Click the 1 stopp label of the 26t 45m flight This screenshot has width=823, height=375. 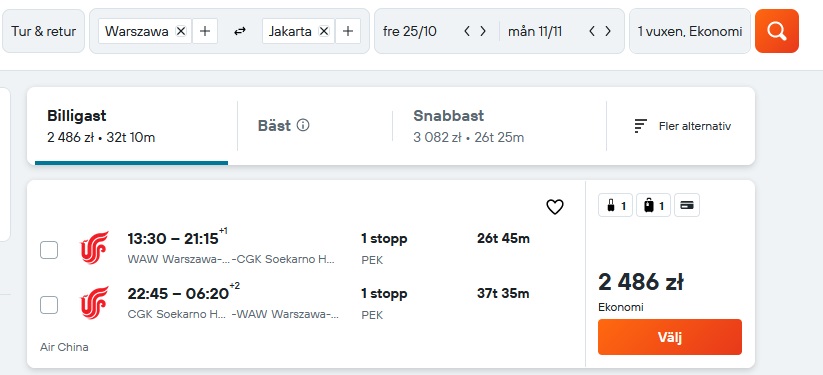(x=384, y=238)
